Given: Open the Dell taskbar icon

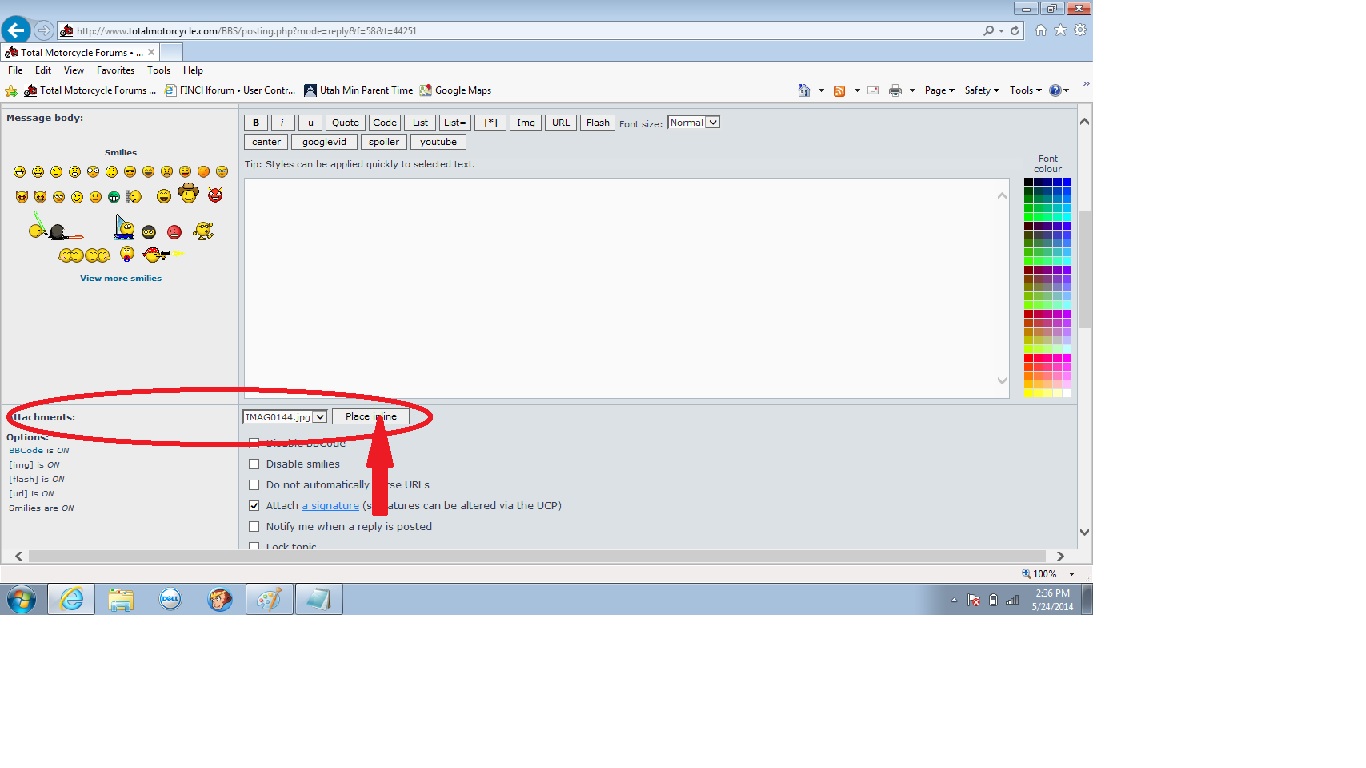Looking at the screenshot, I should (171, 600).
